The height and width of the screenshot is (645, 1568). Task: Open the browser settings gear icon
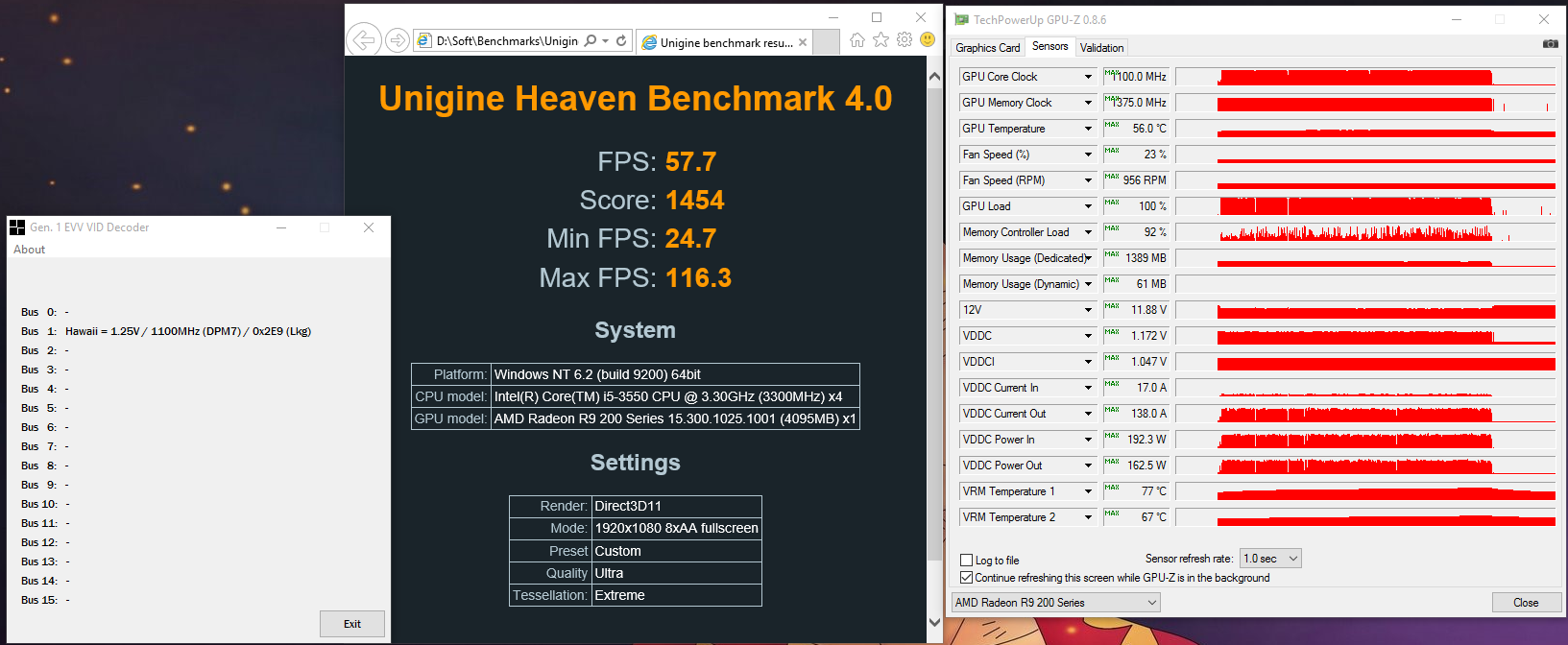click(905, 39)
